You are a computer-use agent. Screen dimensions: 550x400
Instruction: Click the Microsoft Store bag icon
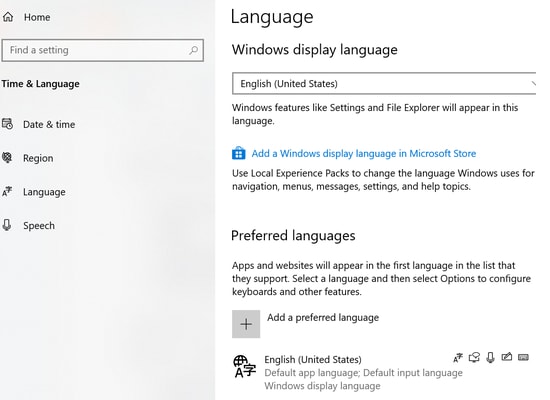[x=239, y=153]
